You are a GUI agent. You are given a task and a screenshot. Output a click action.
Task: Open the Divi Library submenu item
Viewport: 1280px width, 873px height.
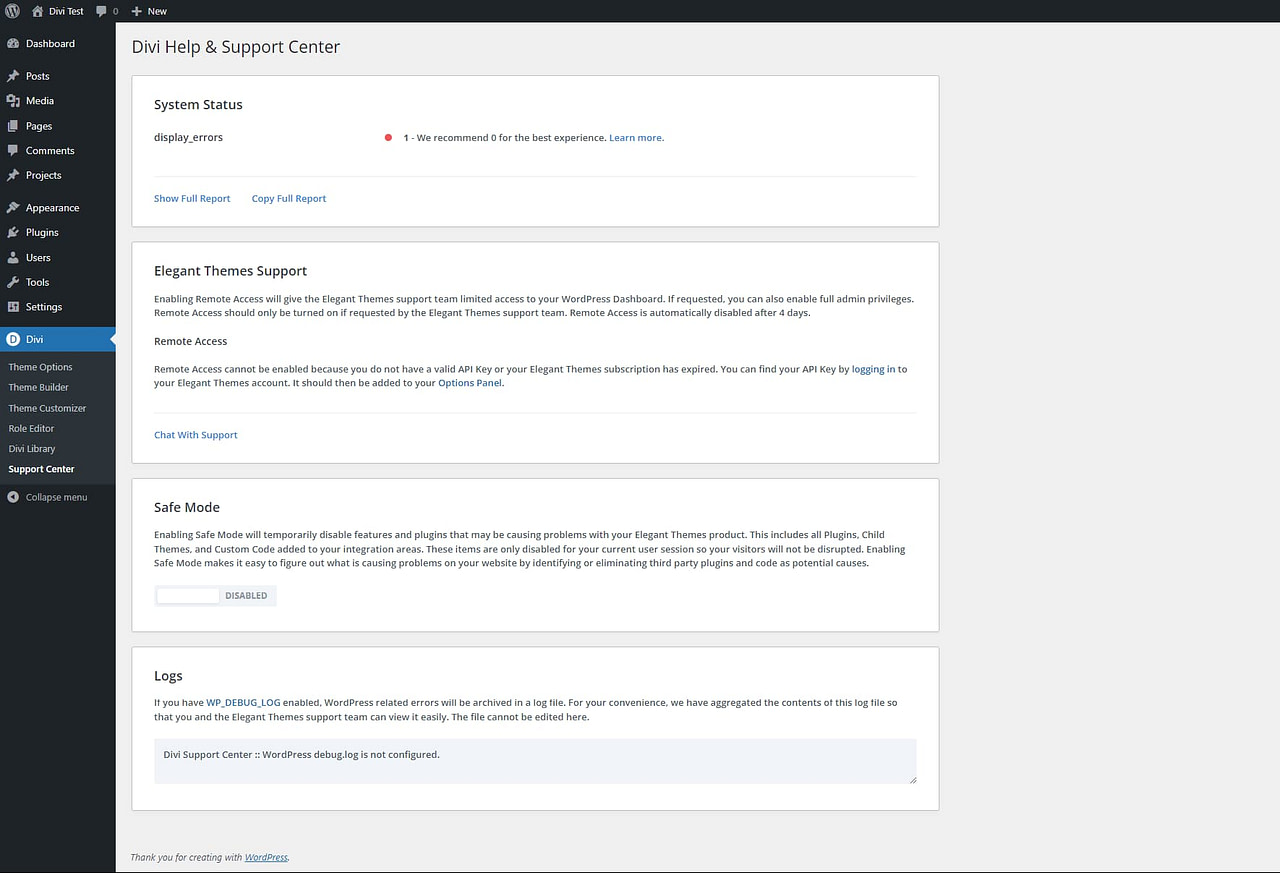tap(32, 449)
